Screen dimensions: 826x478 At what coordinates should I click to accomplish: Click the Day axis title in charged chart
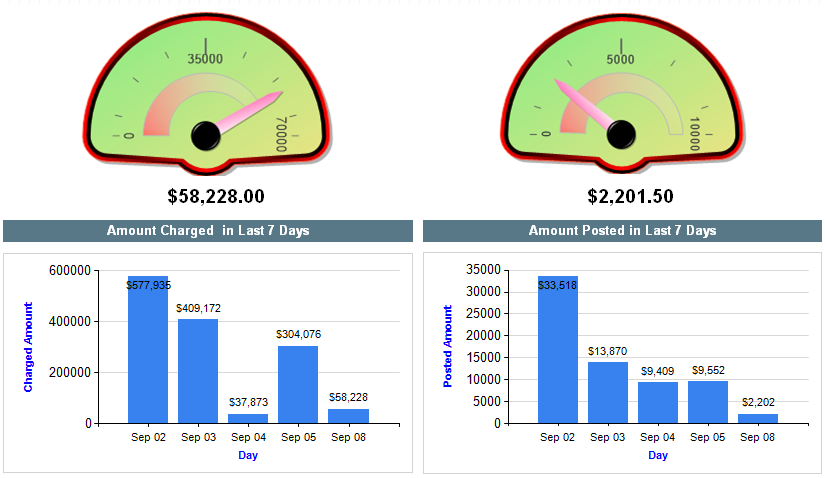point(248,455)
